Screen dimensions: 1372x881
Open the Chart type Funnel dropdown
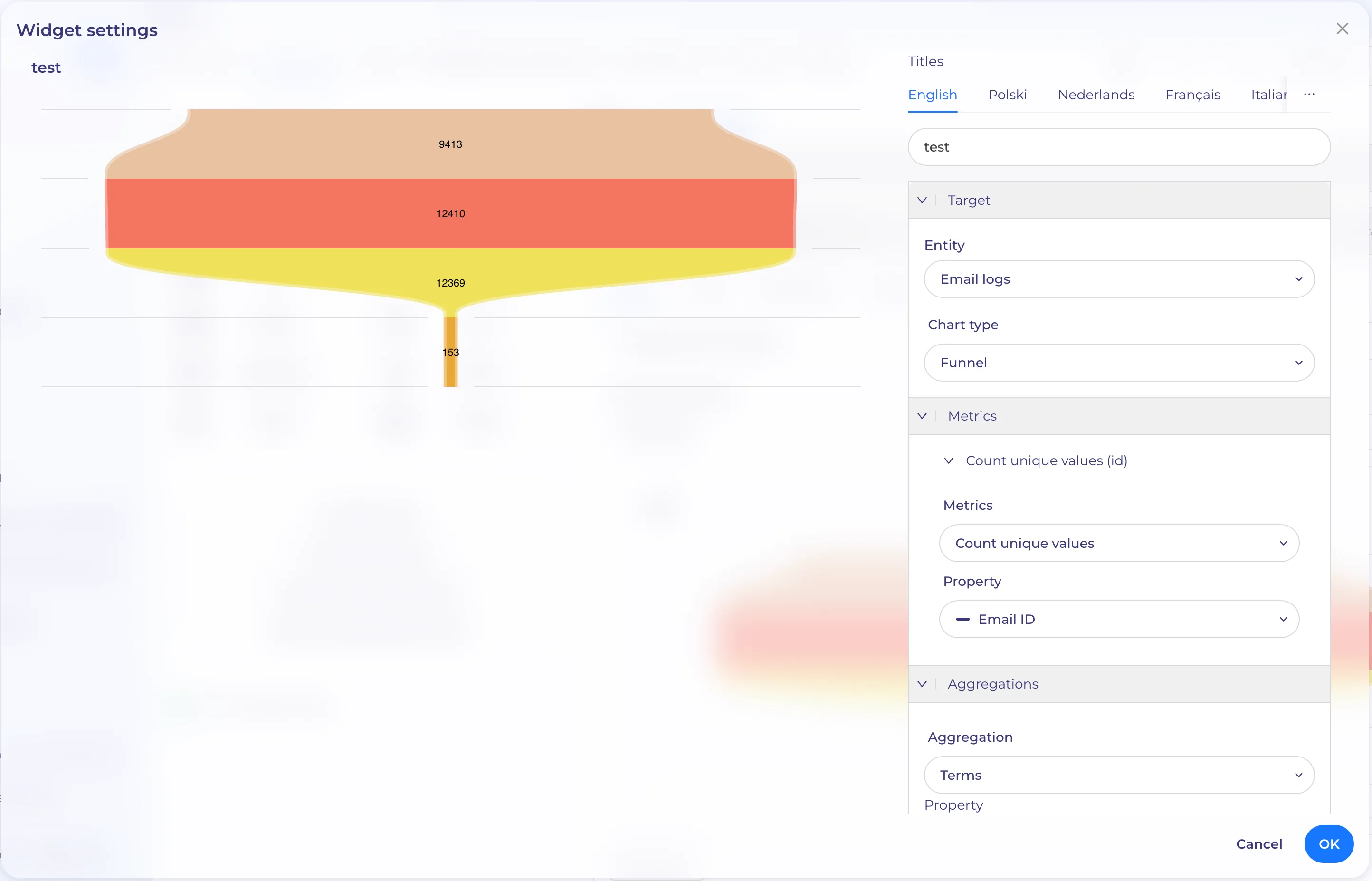click(x=1119, y=363)
